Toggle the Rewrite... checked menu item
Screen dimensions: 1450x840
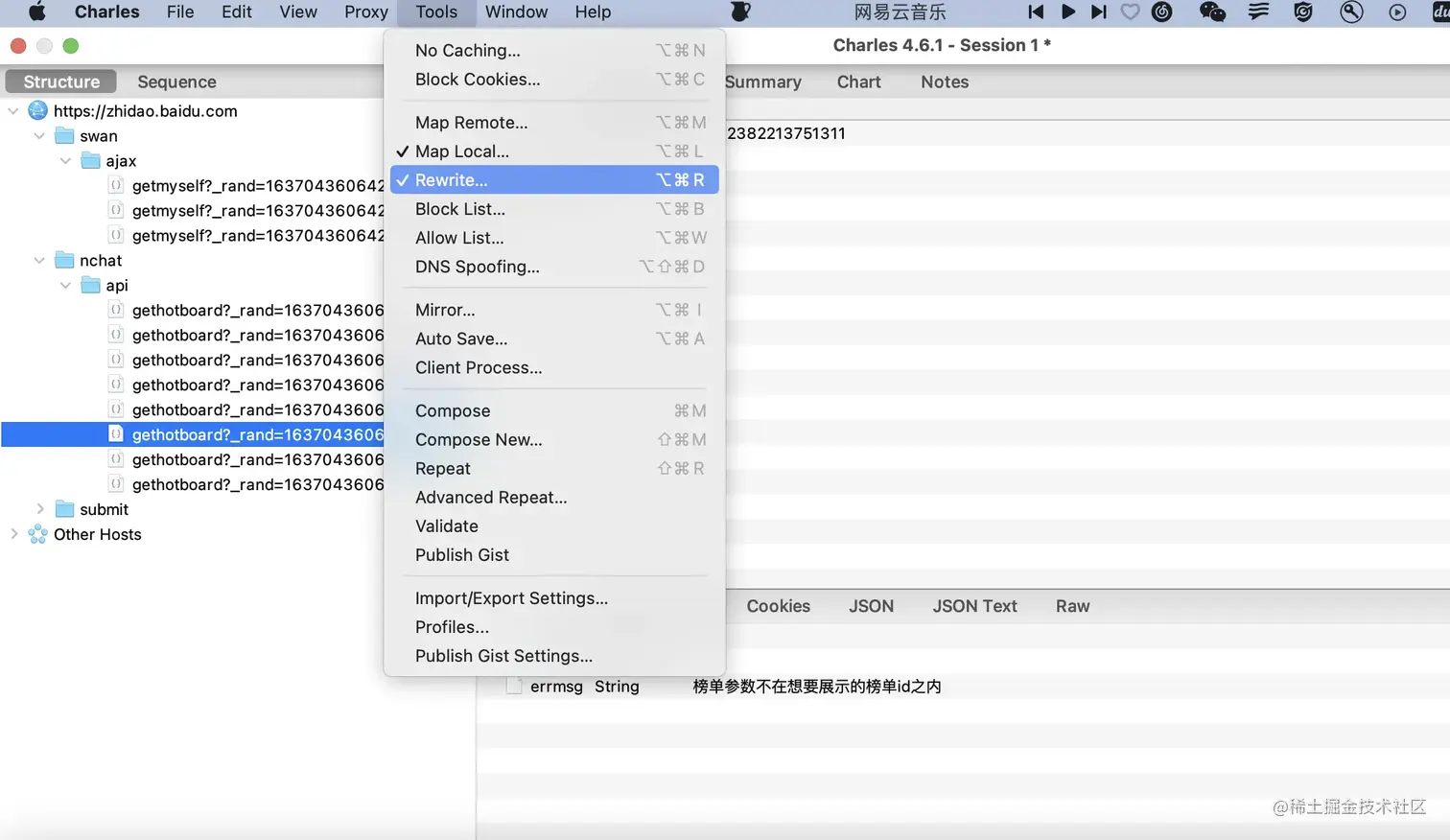554,179
